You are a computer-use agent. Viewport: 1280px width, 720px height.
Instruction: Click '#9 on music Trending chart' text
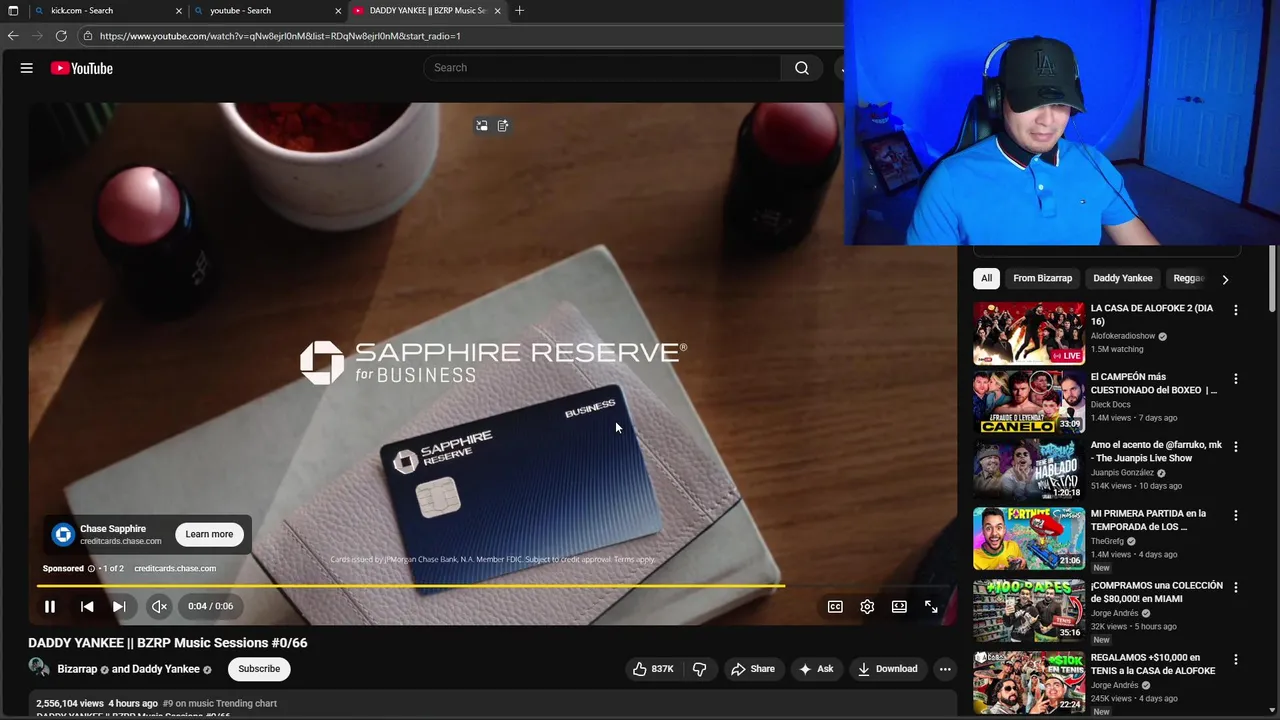(219, 704)
